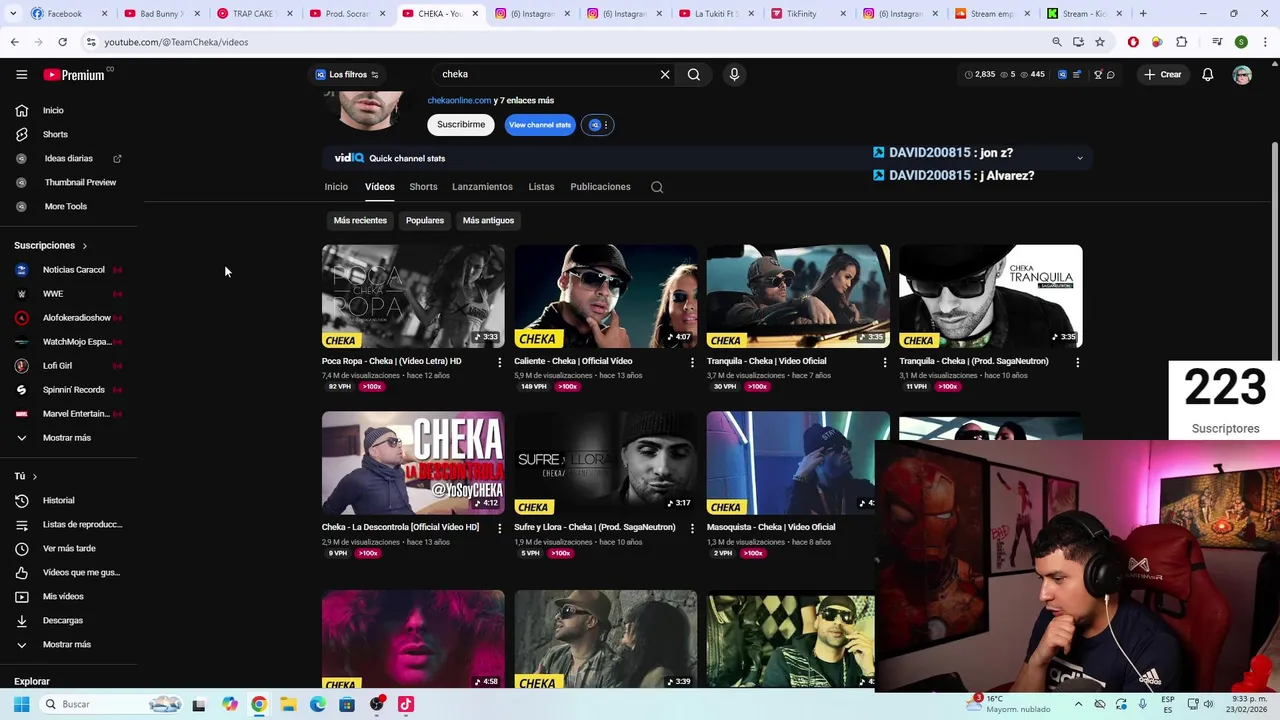1280x720 pixels.
Task: Open the account avatar menu
Action: point(1242,74)
